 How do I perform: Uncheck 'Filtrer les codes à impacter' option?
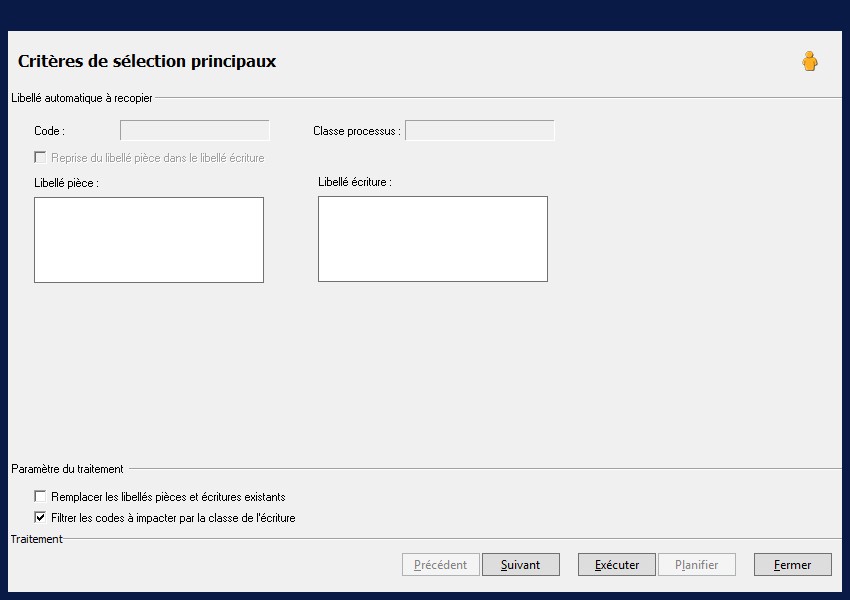pyautogui.click(x=40, y=517)
